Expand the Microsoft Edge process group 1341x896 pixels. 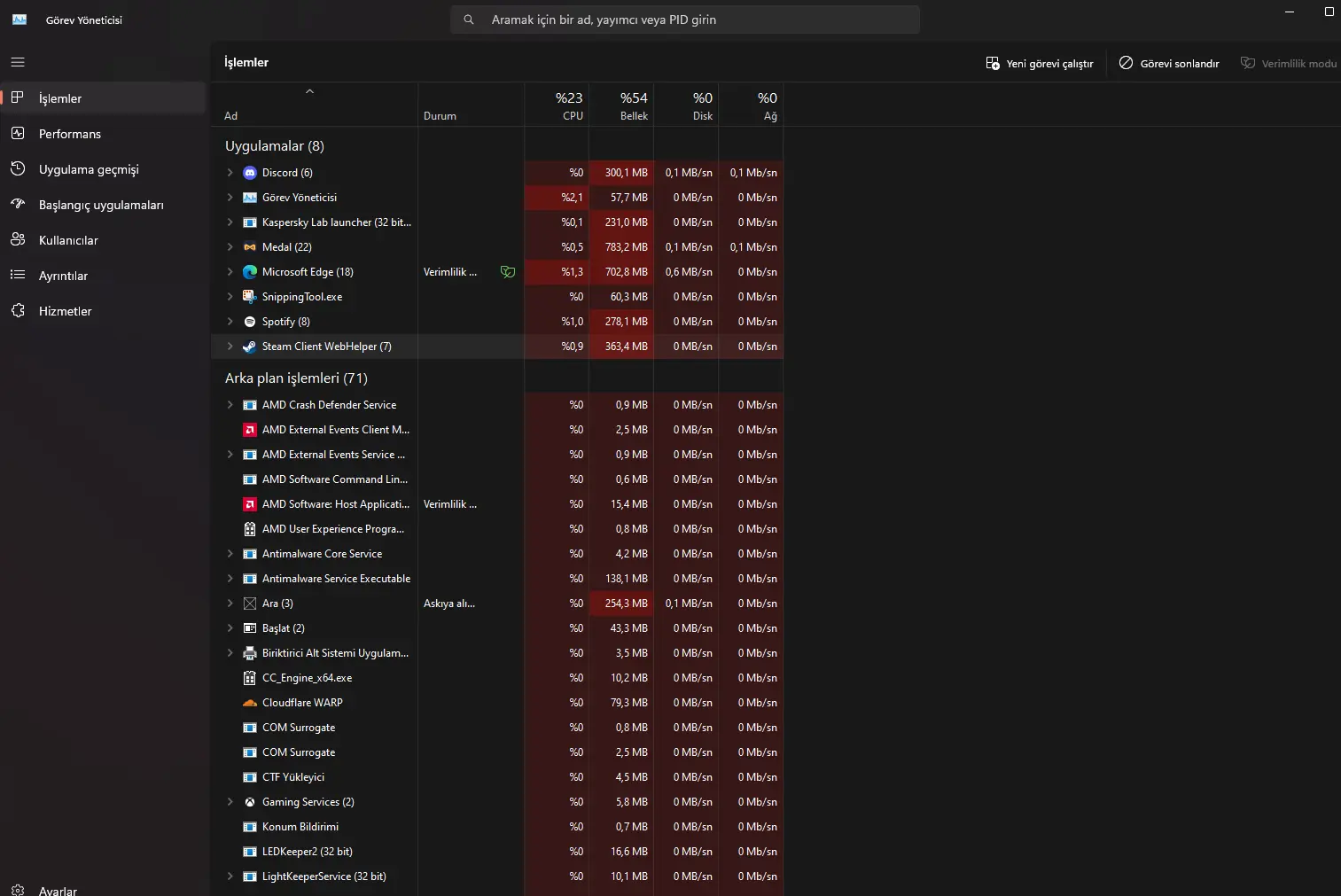(x=230, y=272)
